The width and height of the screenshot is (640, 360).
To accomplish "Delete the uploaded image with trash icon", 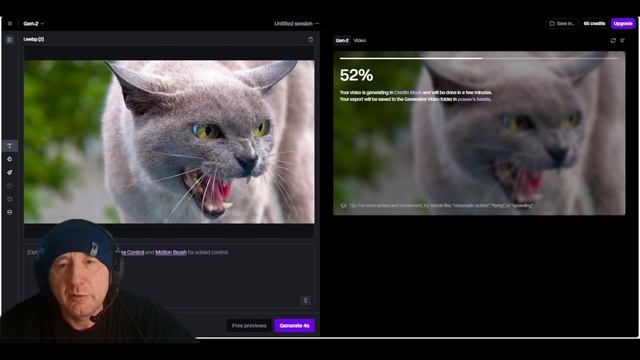I will [311, 40].
